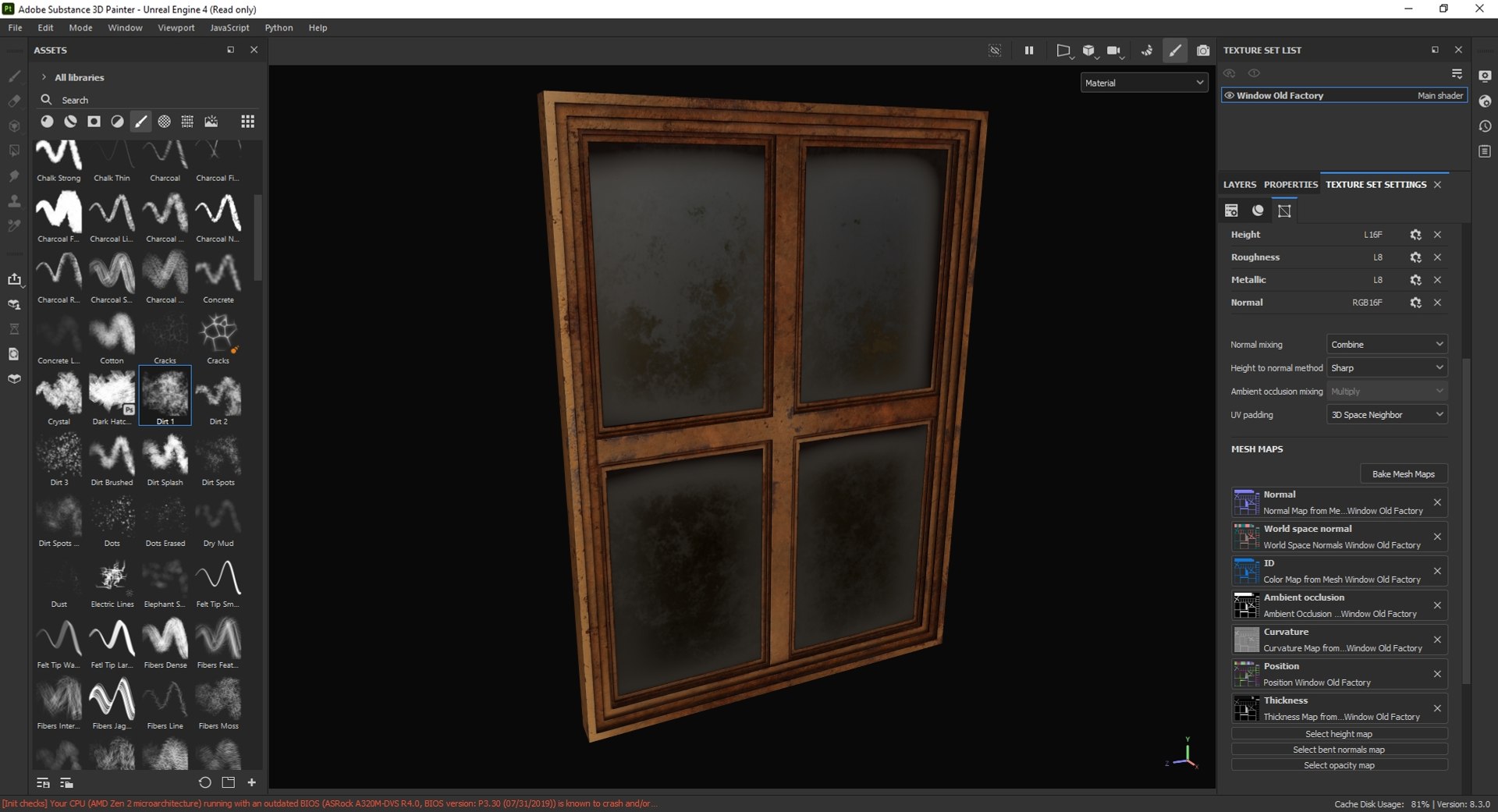Click Select height map button
The image size is (1498, 812).
(x=1339, y=734)
